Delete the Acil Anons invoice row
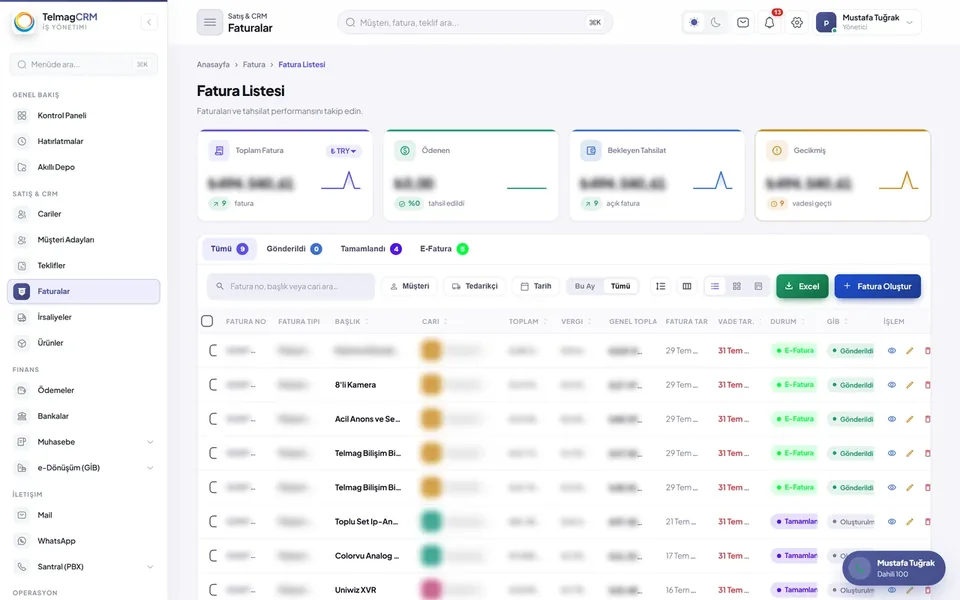This screenshot has height=600, width=960. coord(927,419)
